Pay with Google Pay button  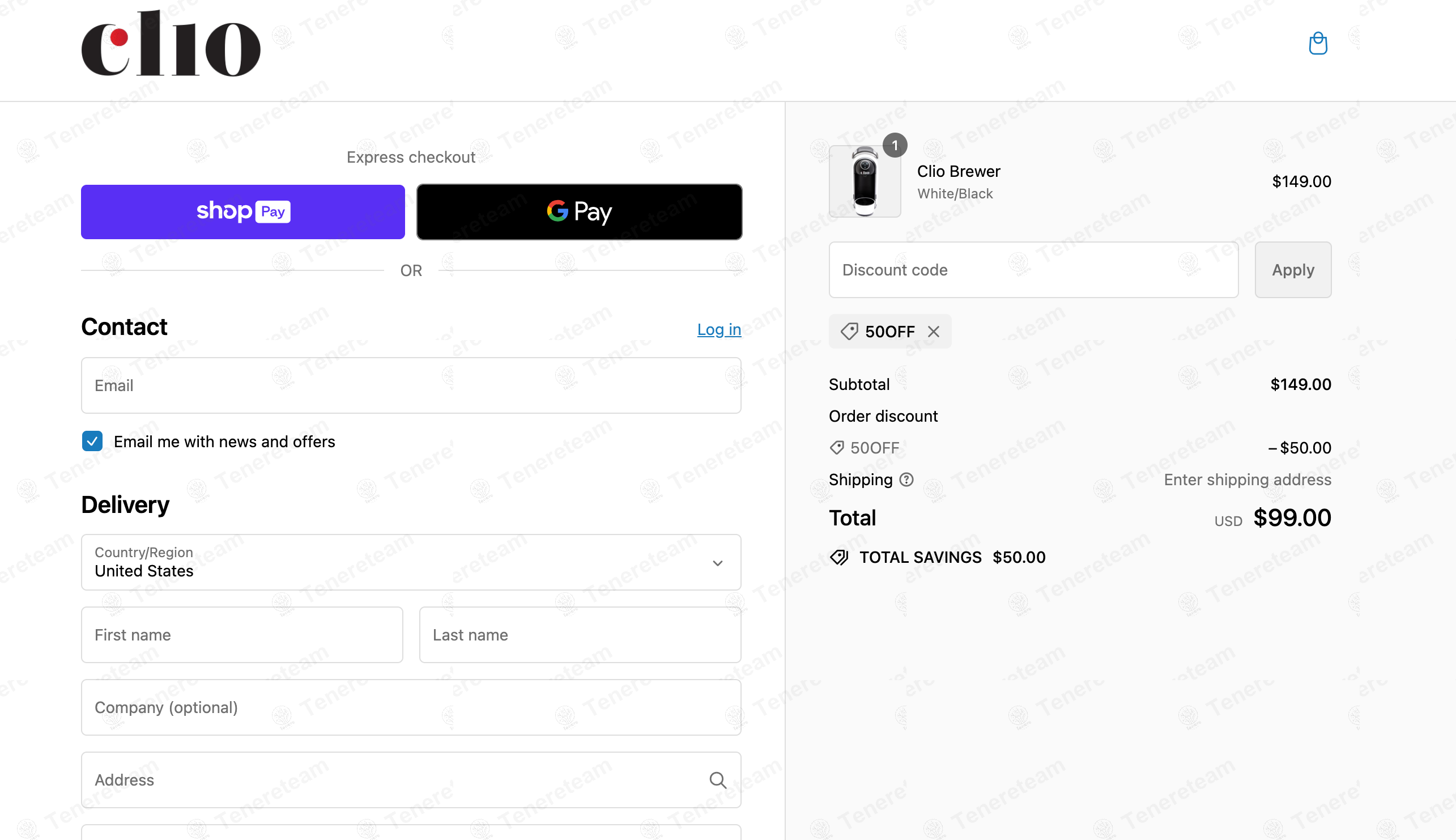point(579,212)
